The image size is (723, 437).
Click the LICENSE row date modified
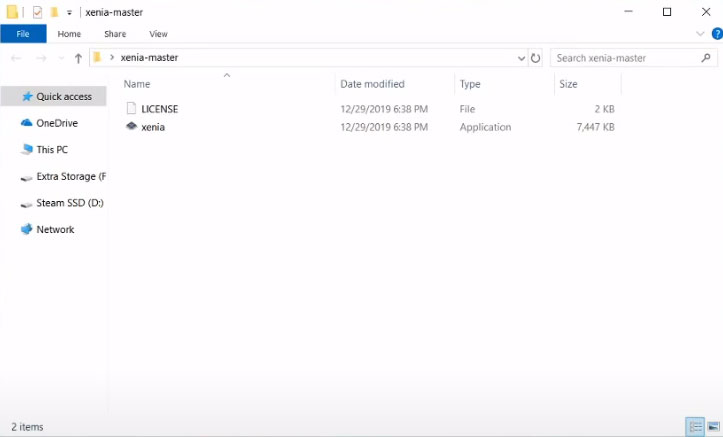point(384,109)
